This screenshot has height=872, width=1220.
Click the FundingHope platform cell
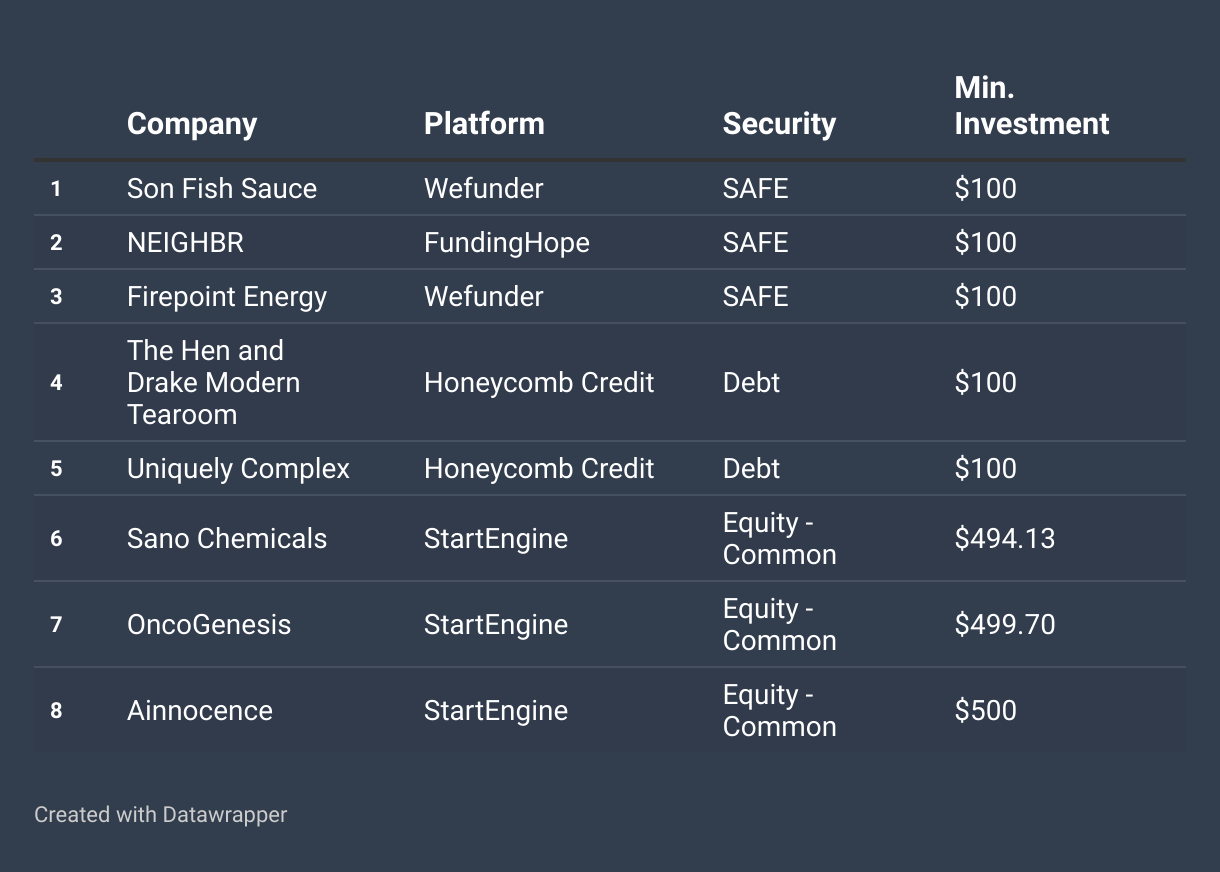coord(507,243)
